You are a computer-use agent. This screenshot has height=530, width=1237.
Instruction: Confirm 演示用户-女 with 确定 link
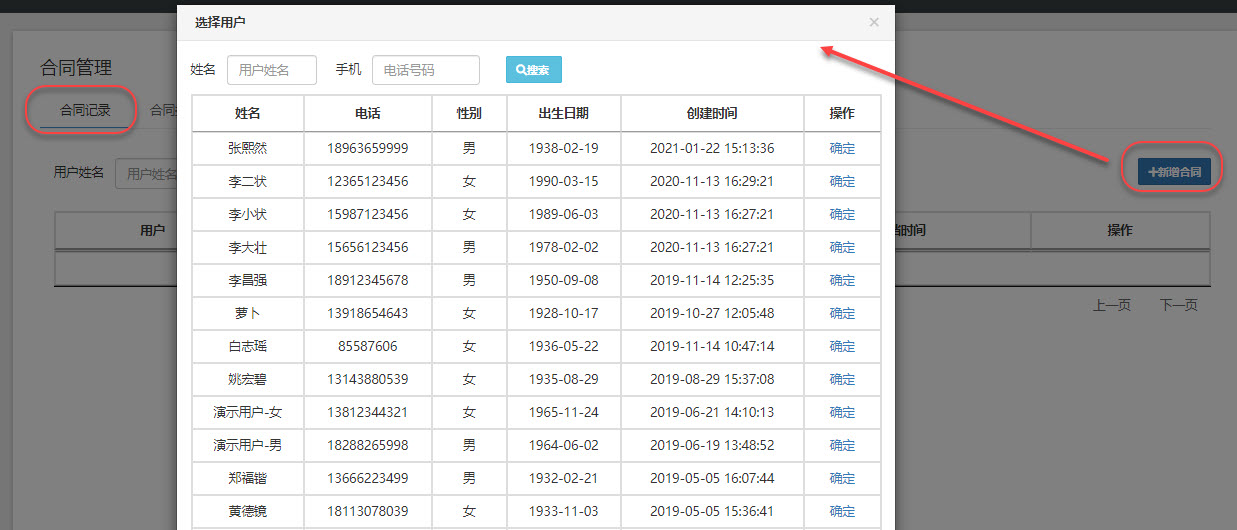point(842,412)
